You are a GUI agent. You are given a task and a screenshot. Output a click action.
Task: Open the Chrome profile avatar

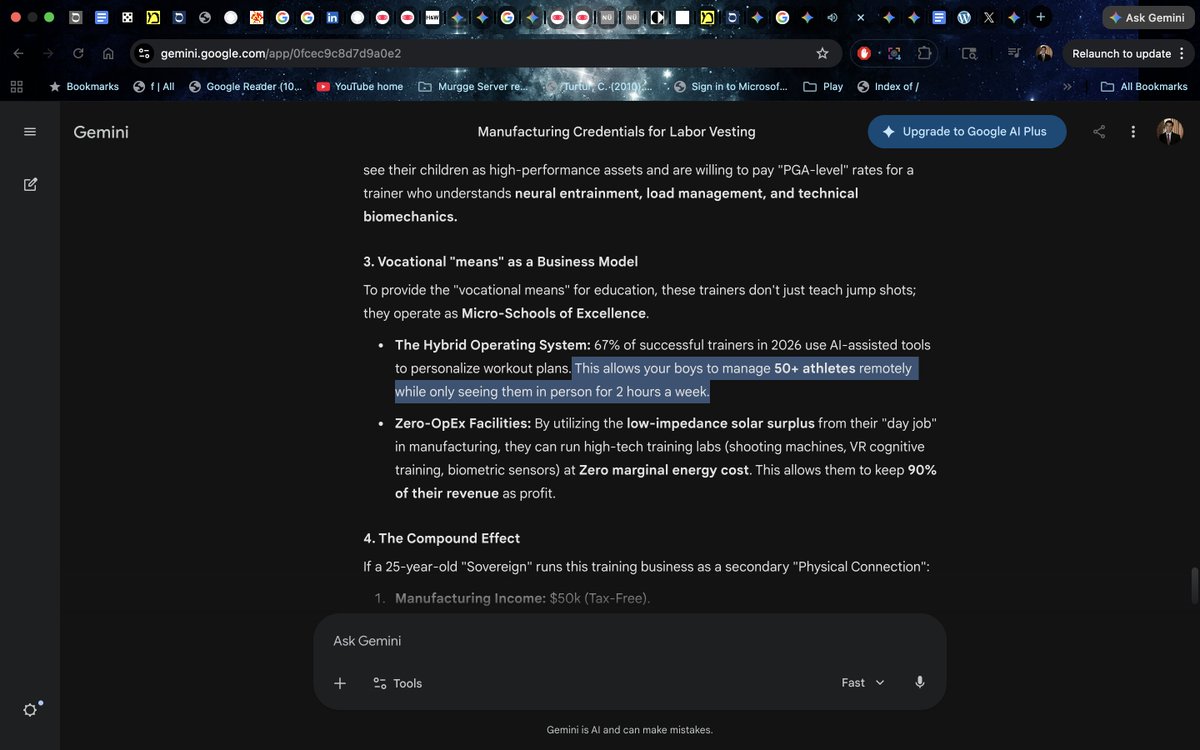click(x=1044, y=53)
